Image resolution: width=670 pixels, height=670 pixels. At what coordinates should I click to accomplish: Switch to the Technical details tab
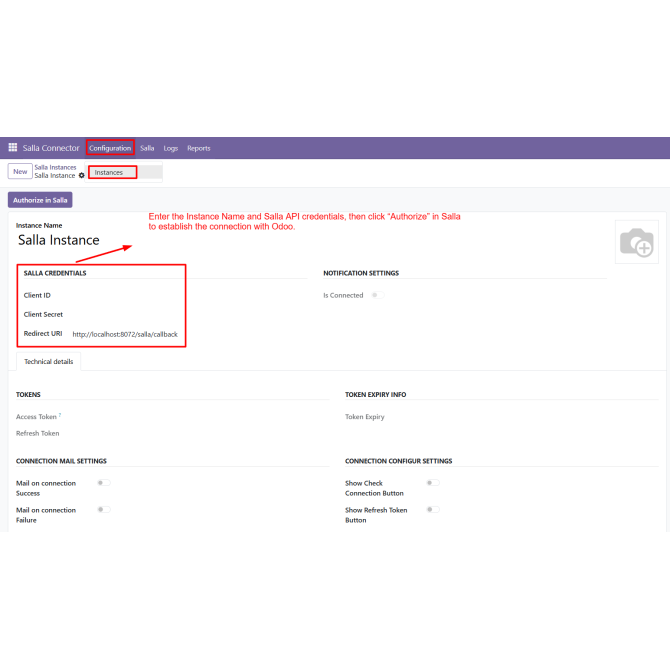coord(49,361)
